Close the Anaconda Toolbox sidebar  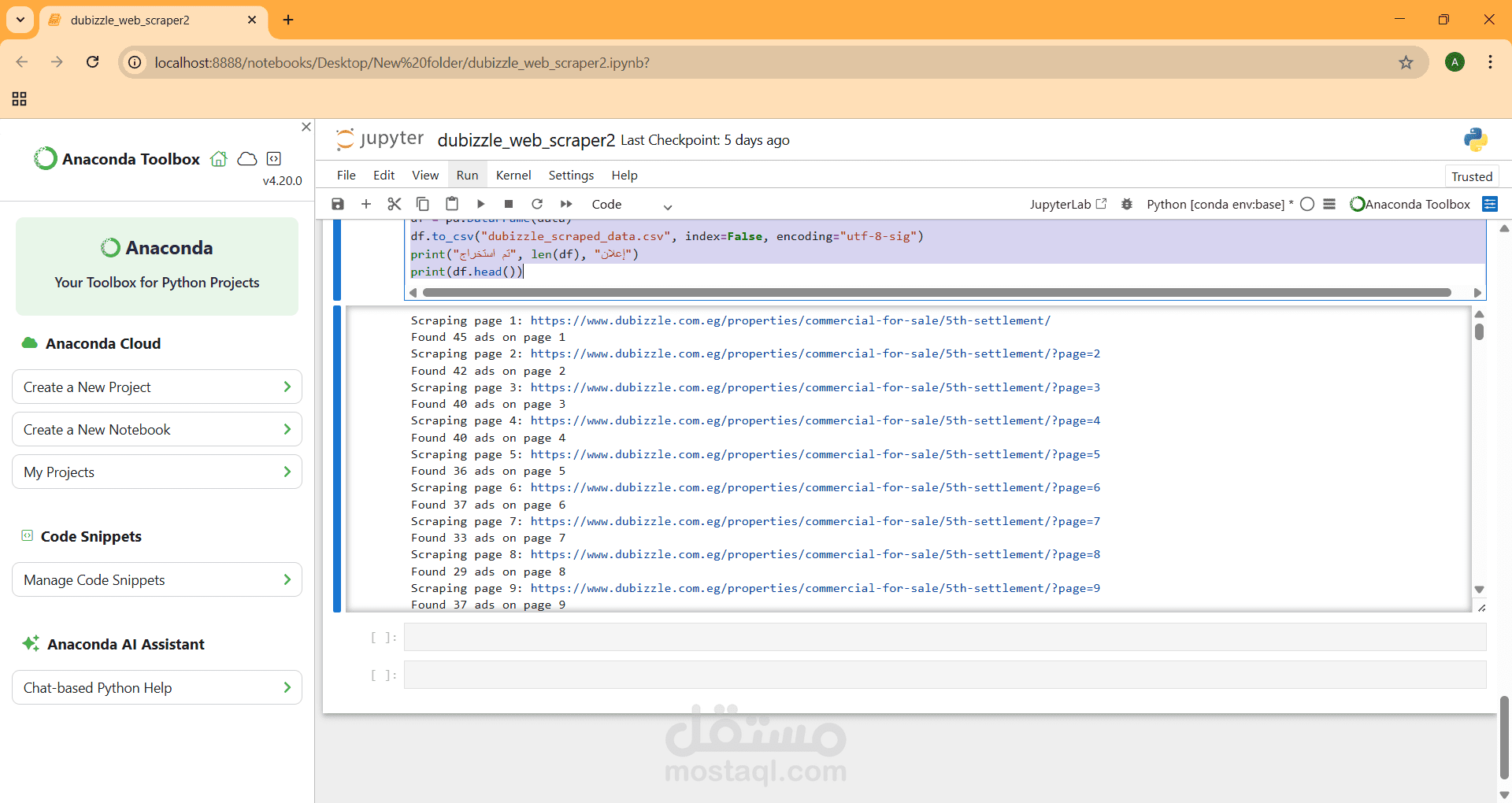(306, 127)
